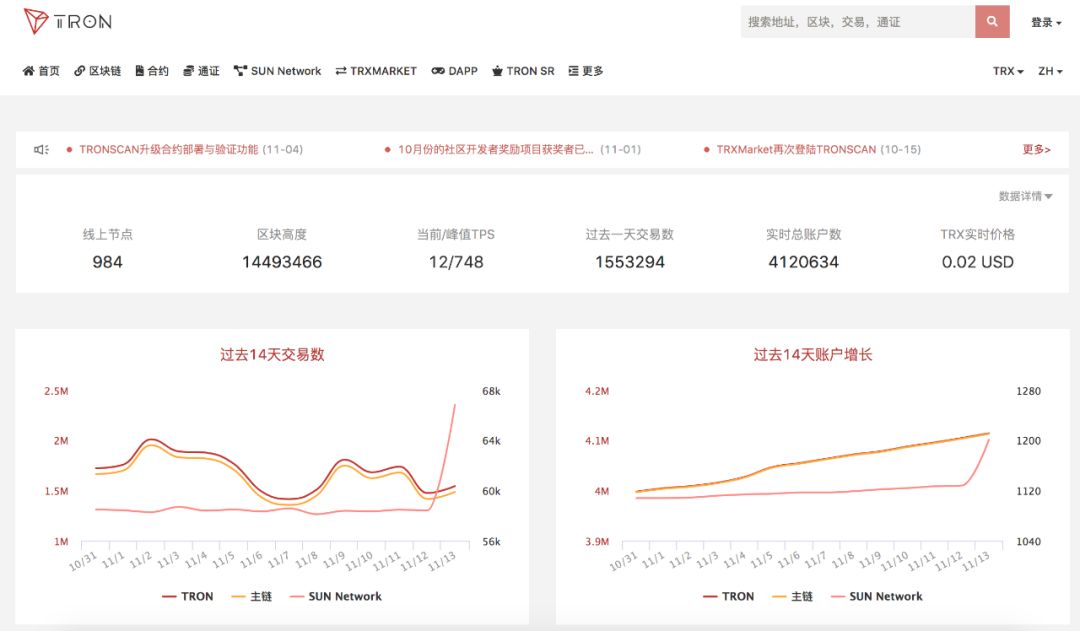
Task: Toggle 主链 legend in the transactions chart
Action: [x=255, y=596]
